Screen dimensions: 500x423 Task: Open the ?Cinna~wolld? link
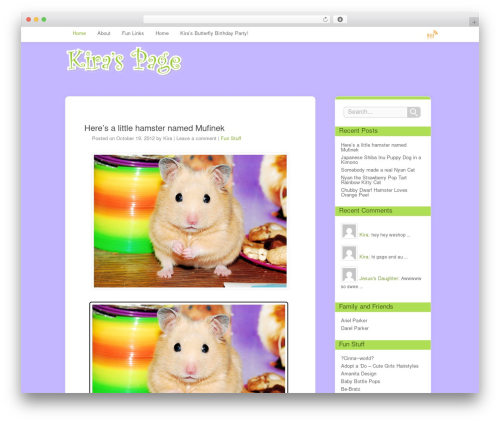pyautogui.click(x=357, y=358)
